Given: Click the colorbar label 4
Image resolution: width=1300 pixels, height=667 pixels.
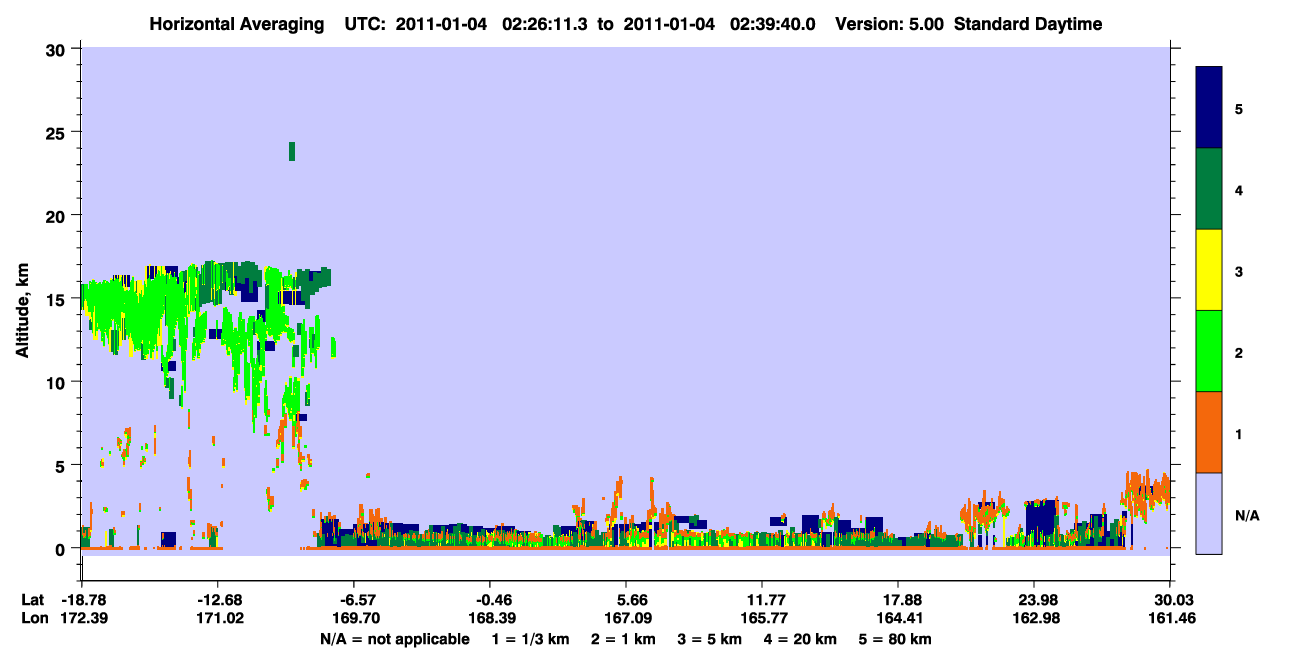Looking at the screenshot, I should (1239, 189).
